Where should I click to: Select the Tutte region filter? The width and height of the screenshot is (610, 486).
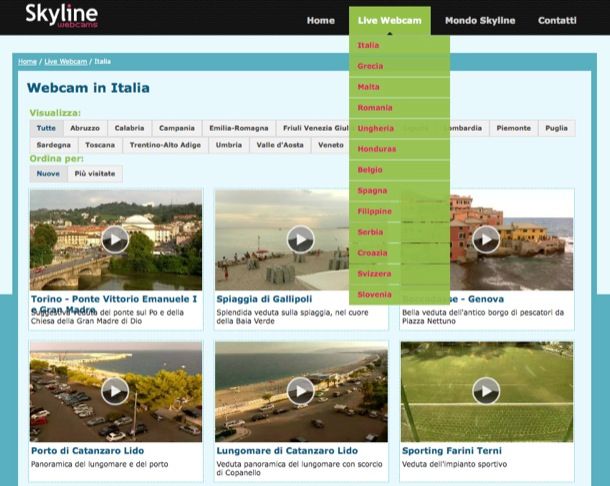tap(46, 128)
